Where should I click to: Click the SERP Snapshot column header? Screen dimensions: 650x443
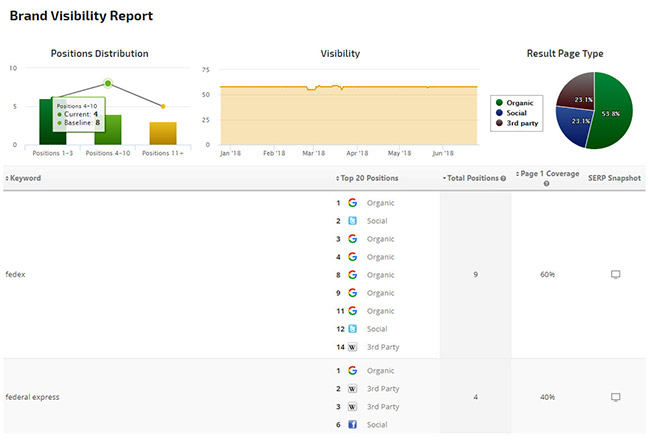tap(614, 178)
